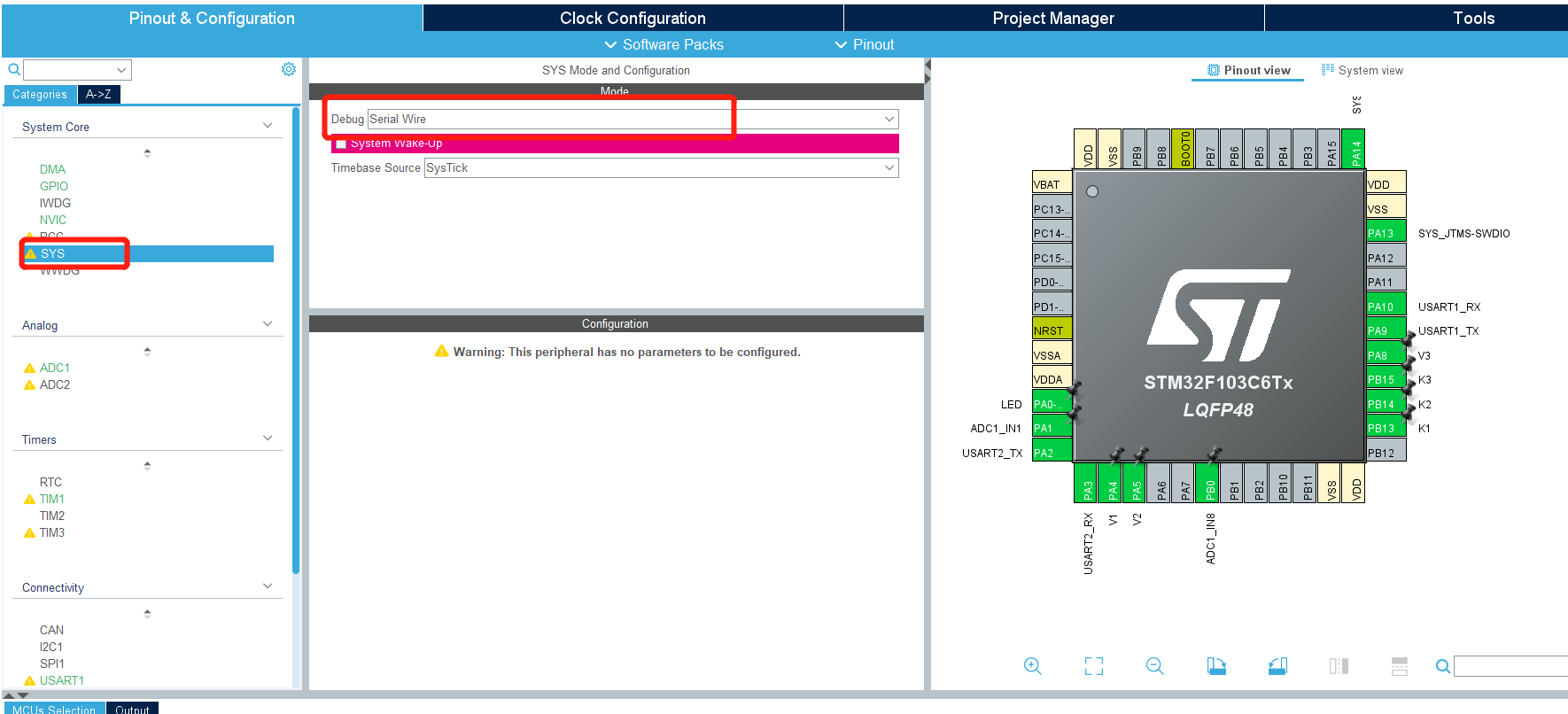Select TIM2 under Timers

point(51,516)
